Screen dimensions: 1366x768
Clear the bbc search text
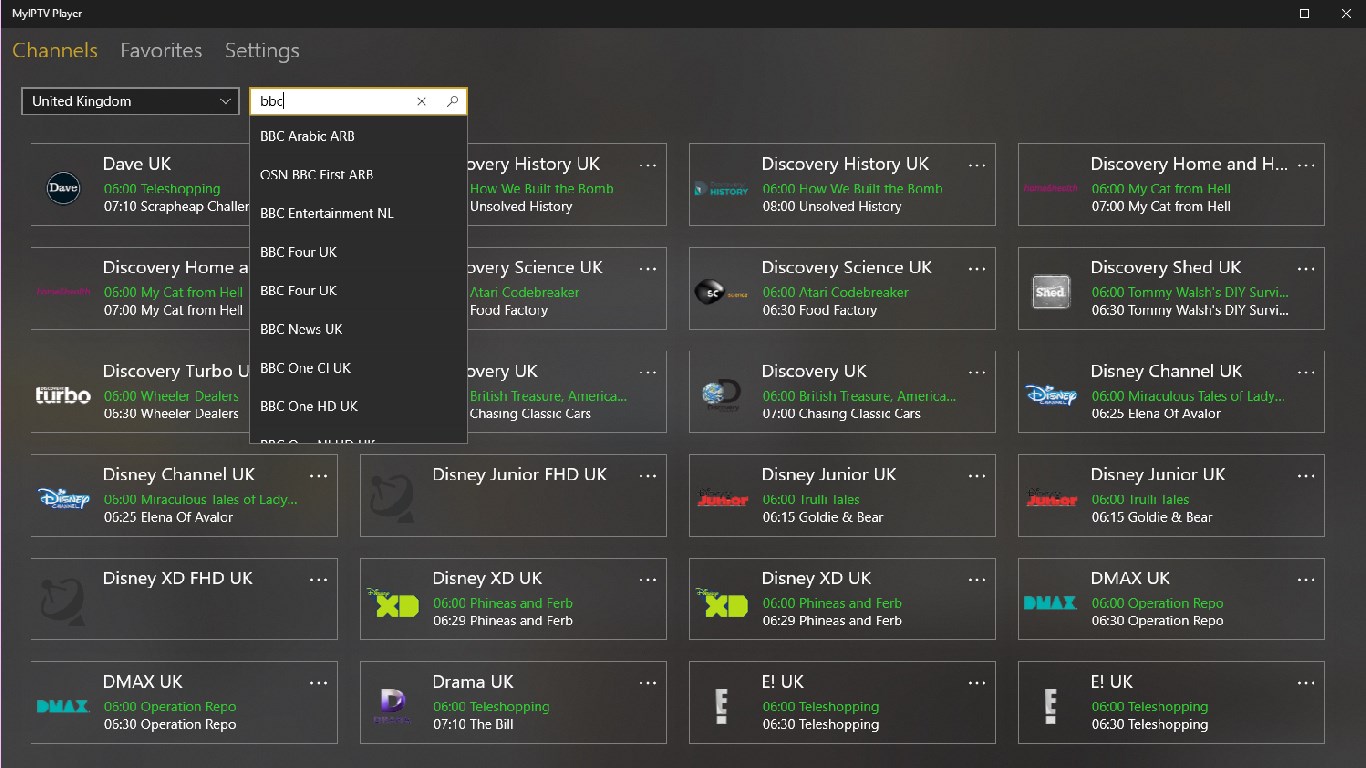click(421, 101)
